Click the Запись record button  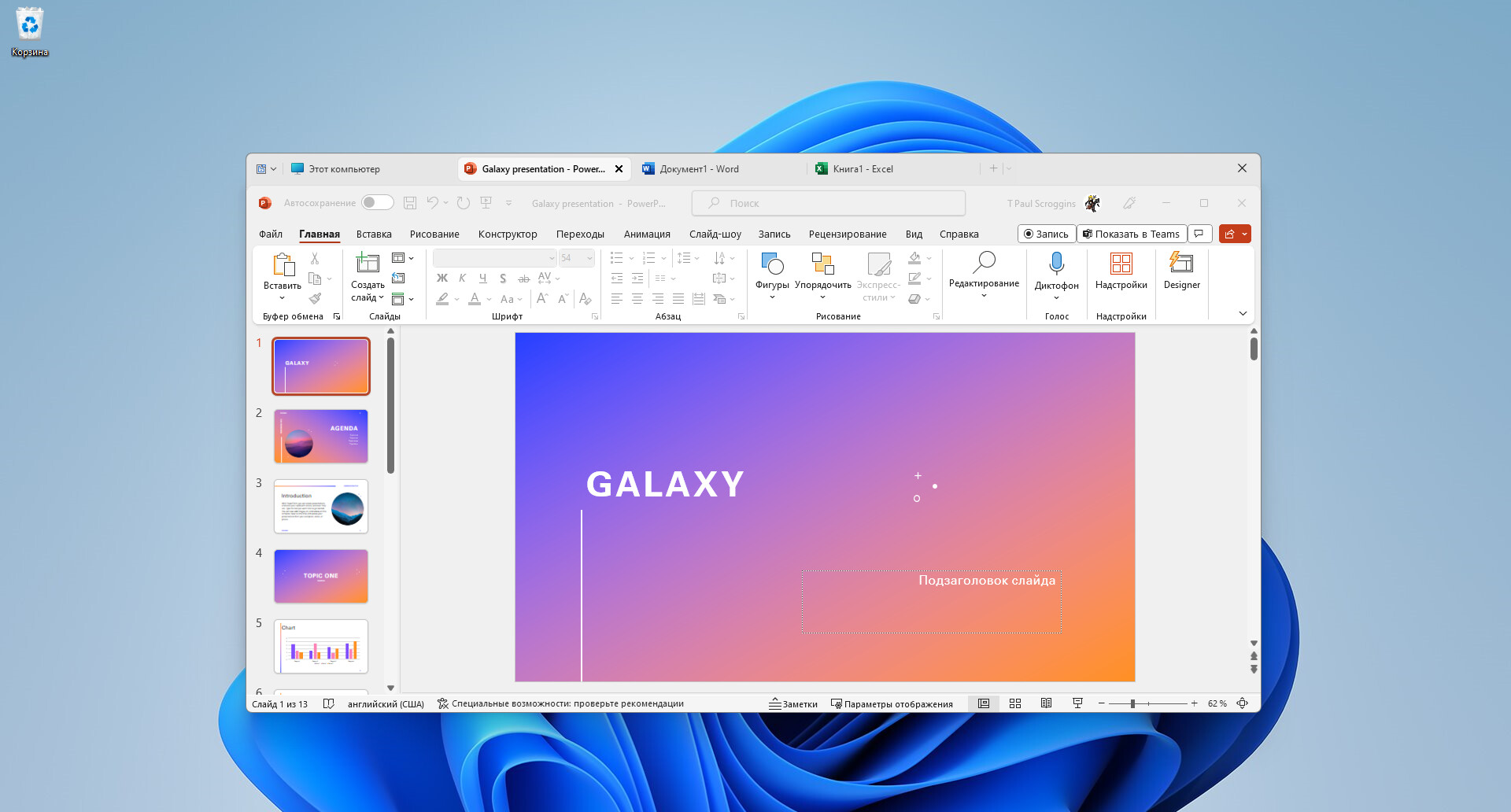coord(1046,234)
